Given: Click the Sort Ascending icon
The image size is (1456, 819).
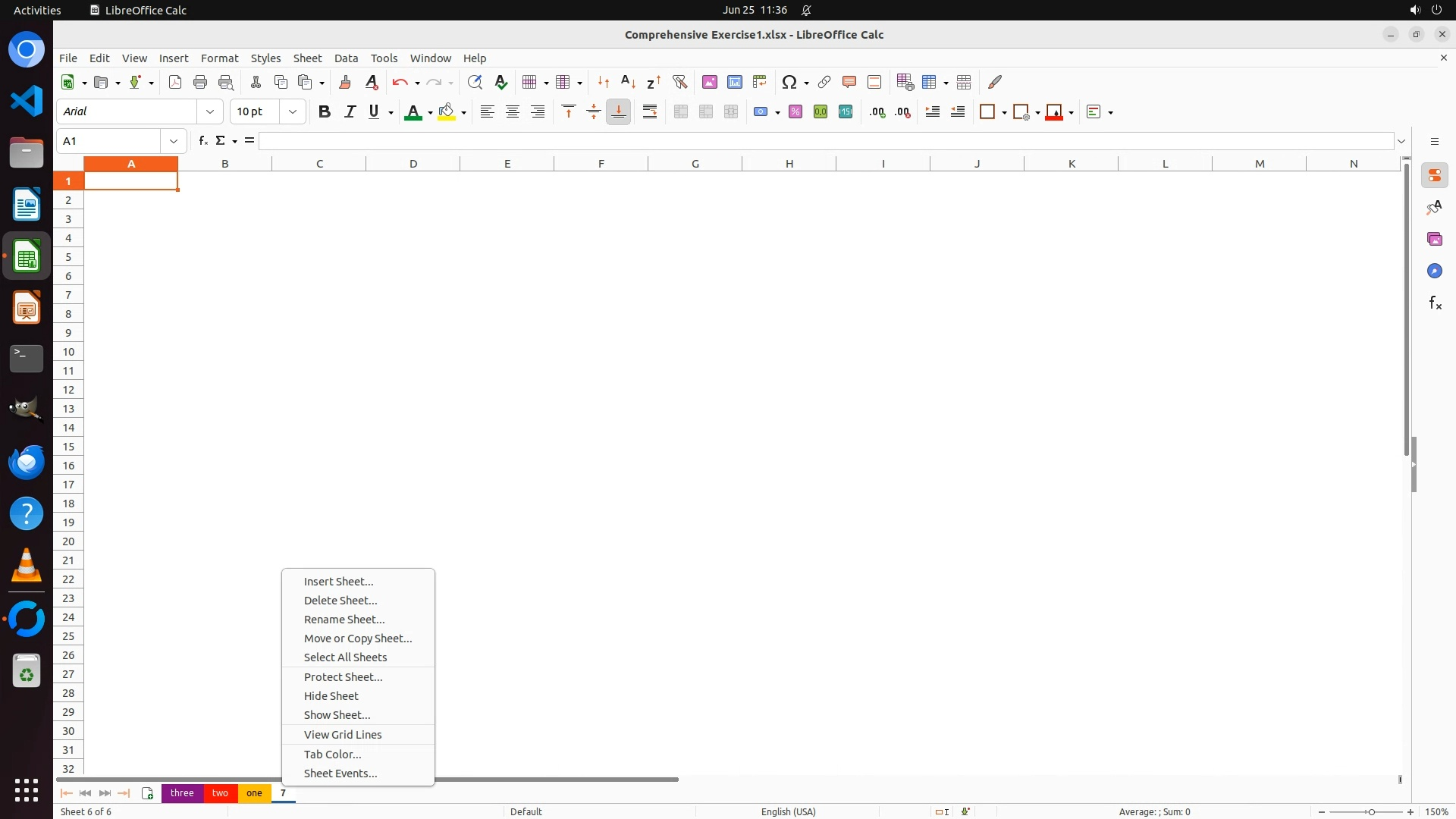Looking at the screenshot, I should pyautogui.click(x=628, y=82).
